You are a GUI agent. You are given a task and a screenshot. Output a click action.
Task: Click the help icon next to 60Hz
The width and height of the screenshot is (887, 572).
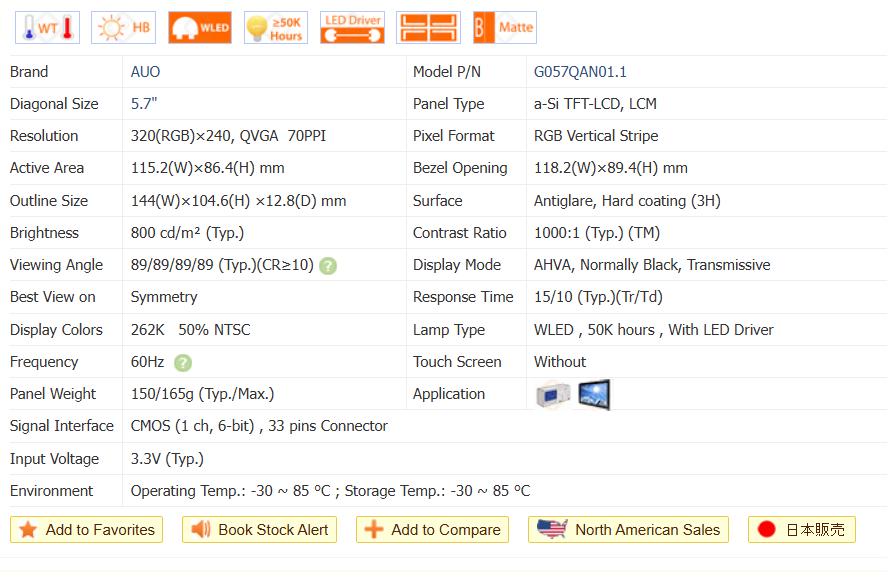pos(183,362)
